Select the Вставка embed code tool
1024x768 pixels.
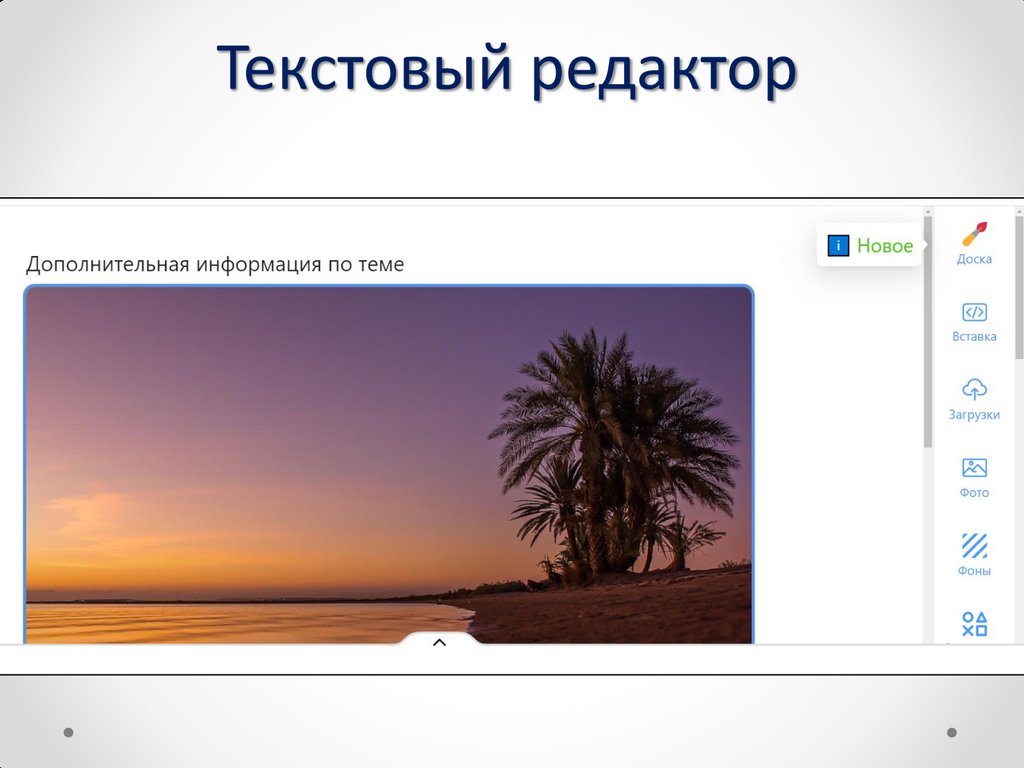974,322
